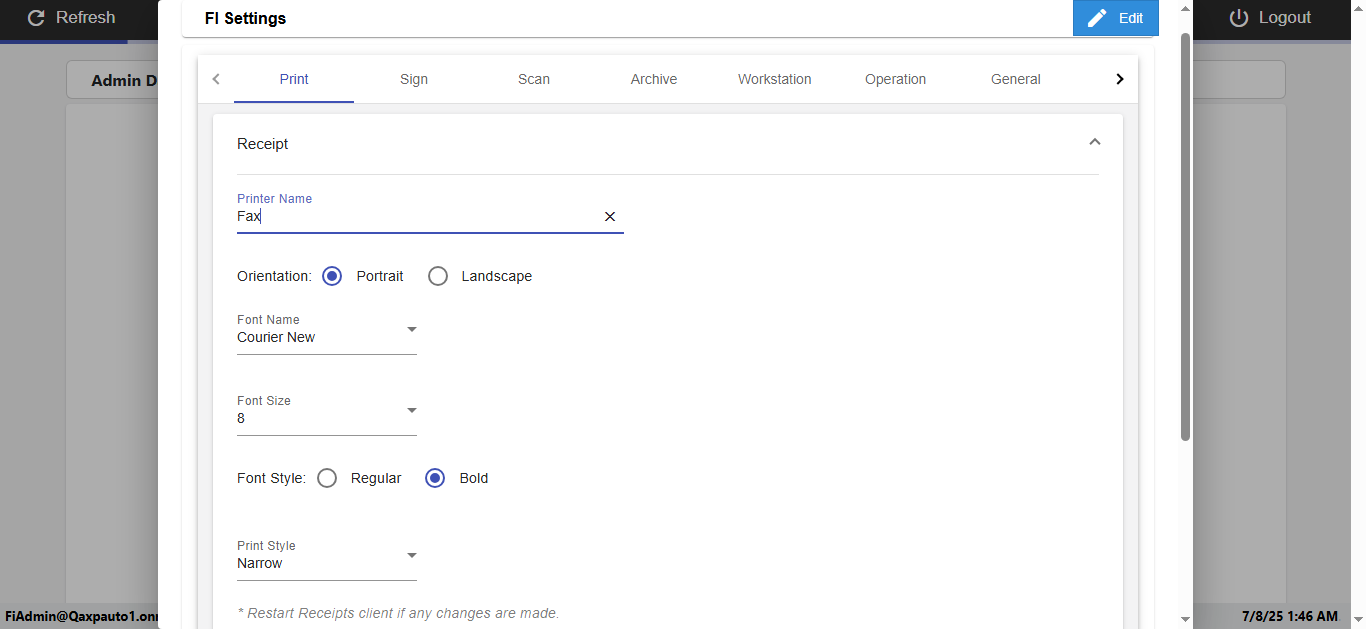Screen dimensions: 1366x629
Task: Clear the Printer Name field with X icon
Action: [x=610, y=217]
